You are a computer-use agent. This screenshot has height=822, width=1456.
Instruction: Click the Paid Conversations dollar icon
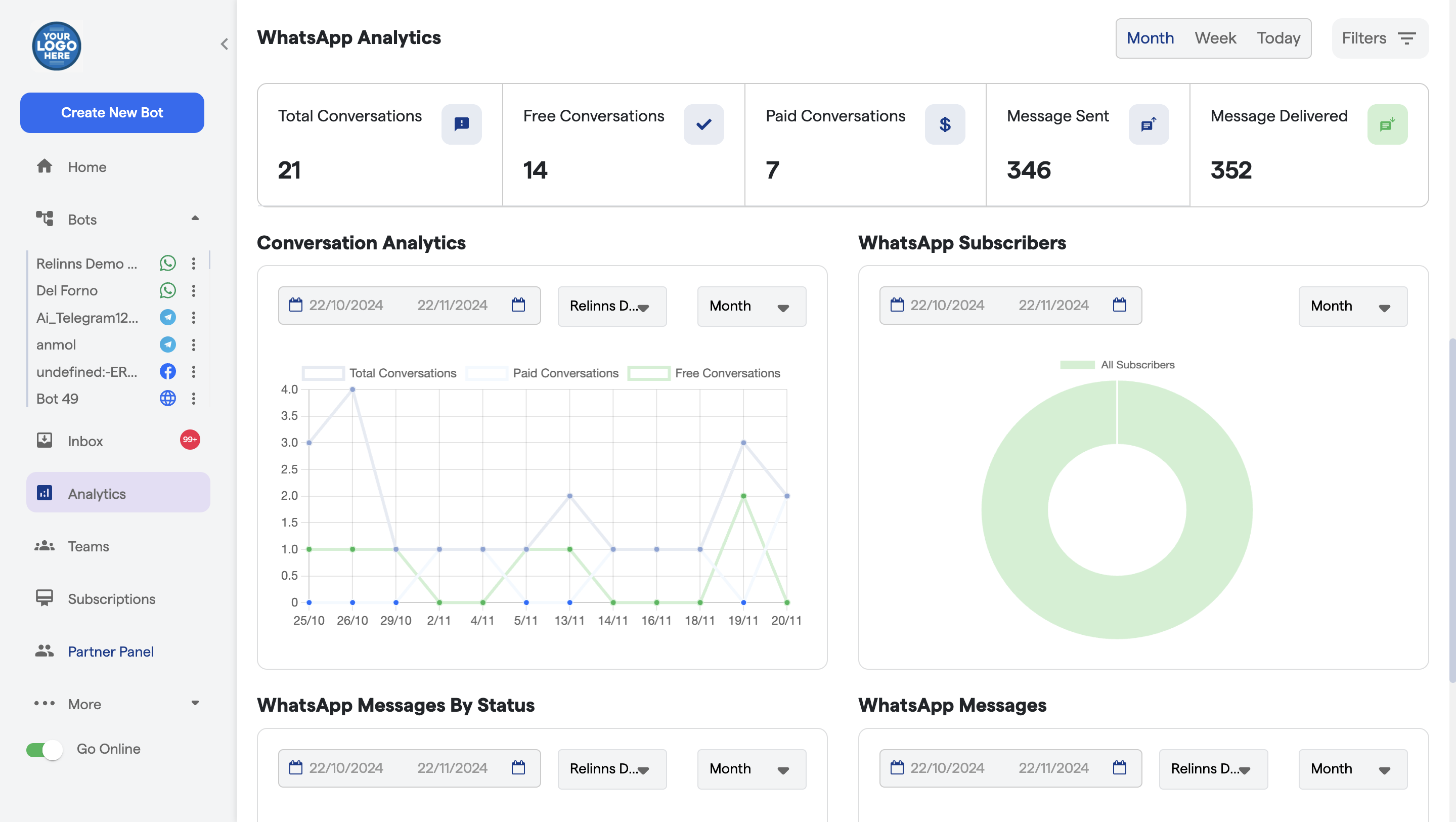tap(945, 124)
